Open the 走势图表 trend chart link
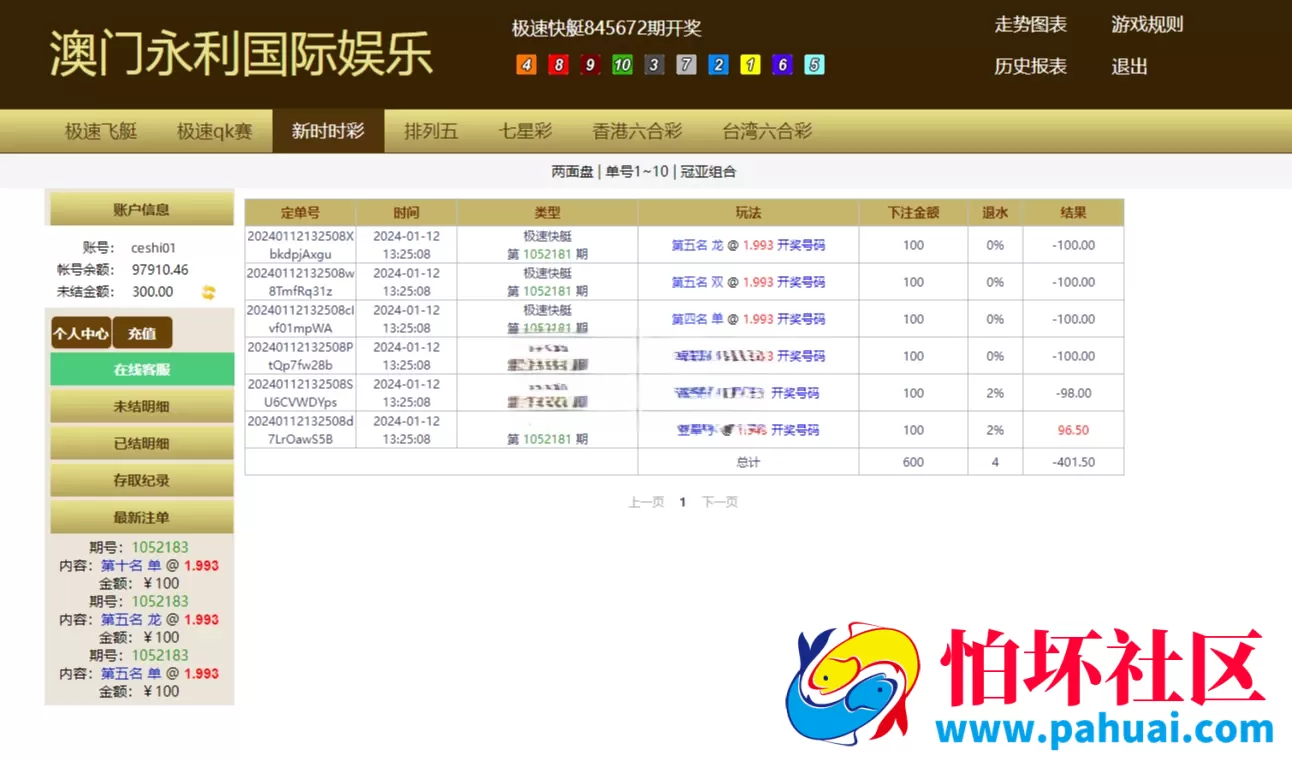 pos(1030,24)
